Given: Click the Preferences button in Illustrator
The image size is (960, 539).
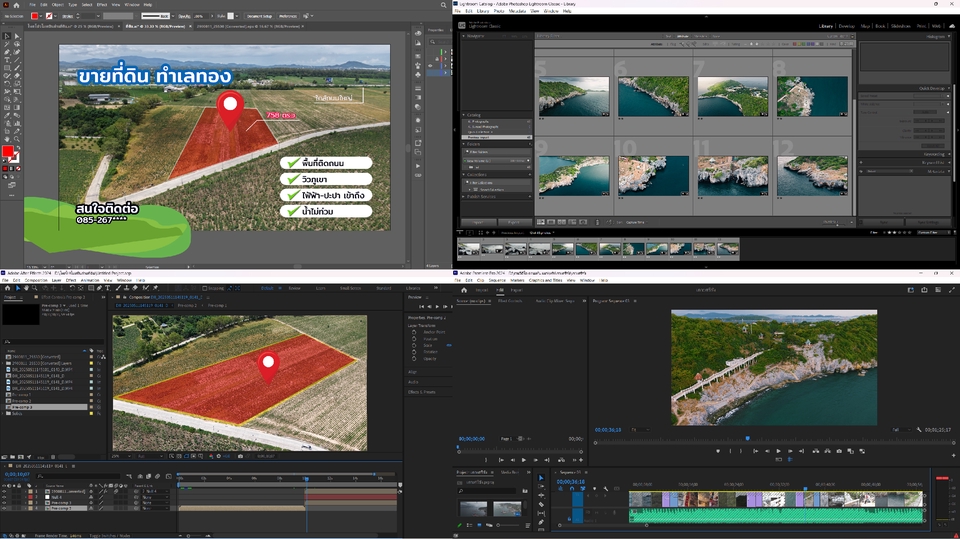Looking at the screenshot, I should (288, 16).
